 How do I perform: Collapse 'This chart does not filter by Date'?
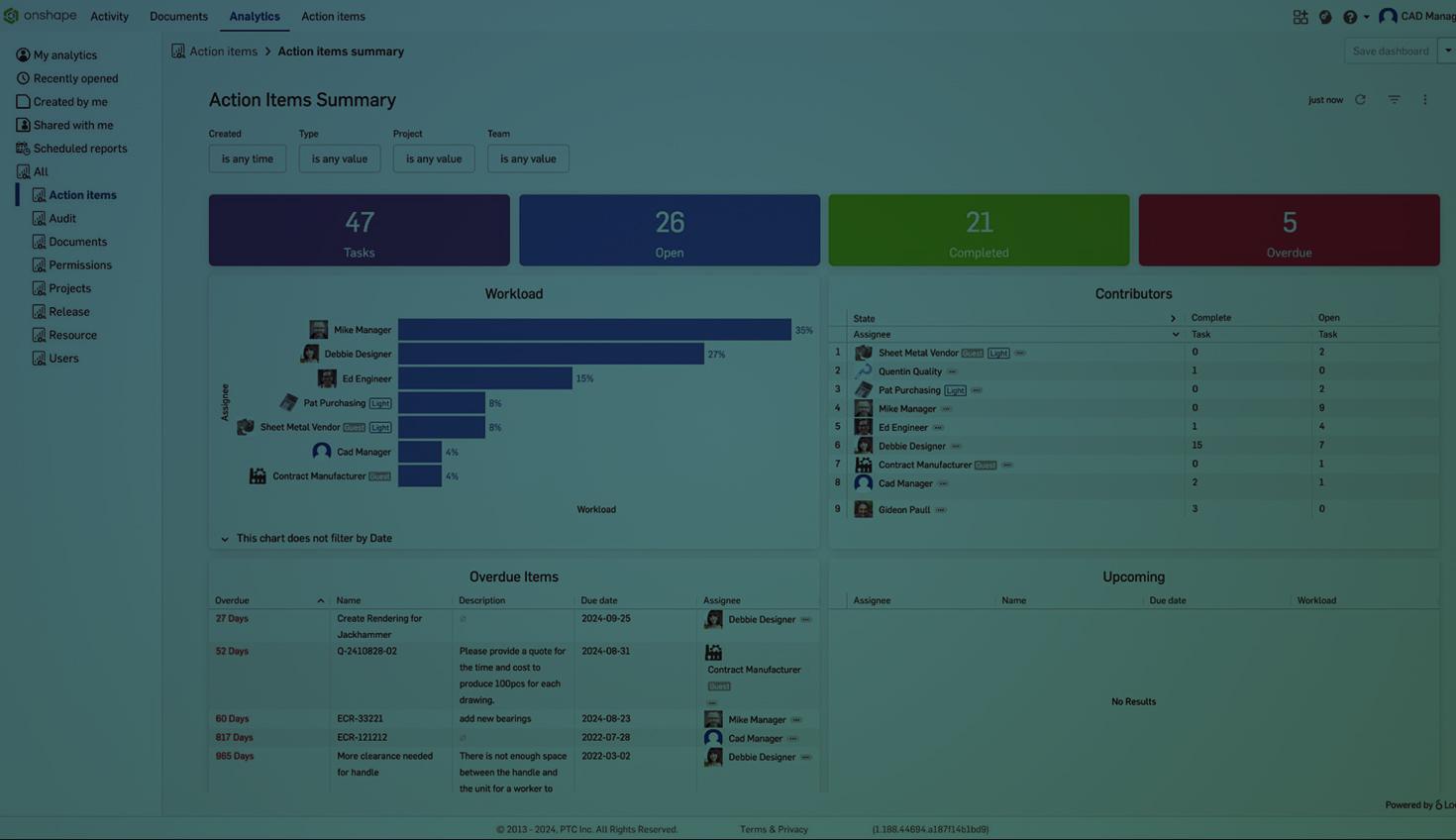click(x=225, y=538)
